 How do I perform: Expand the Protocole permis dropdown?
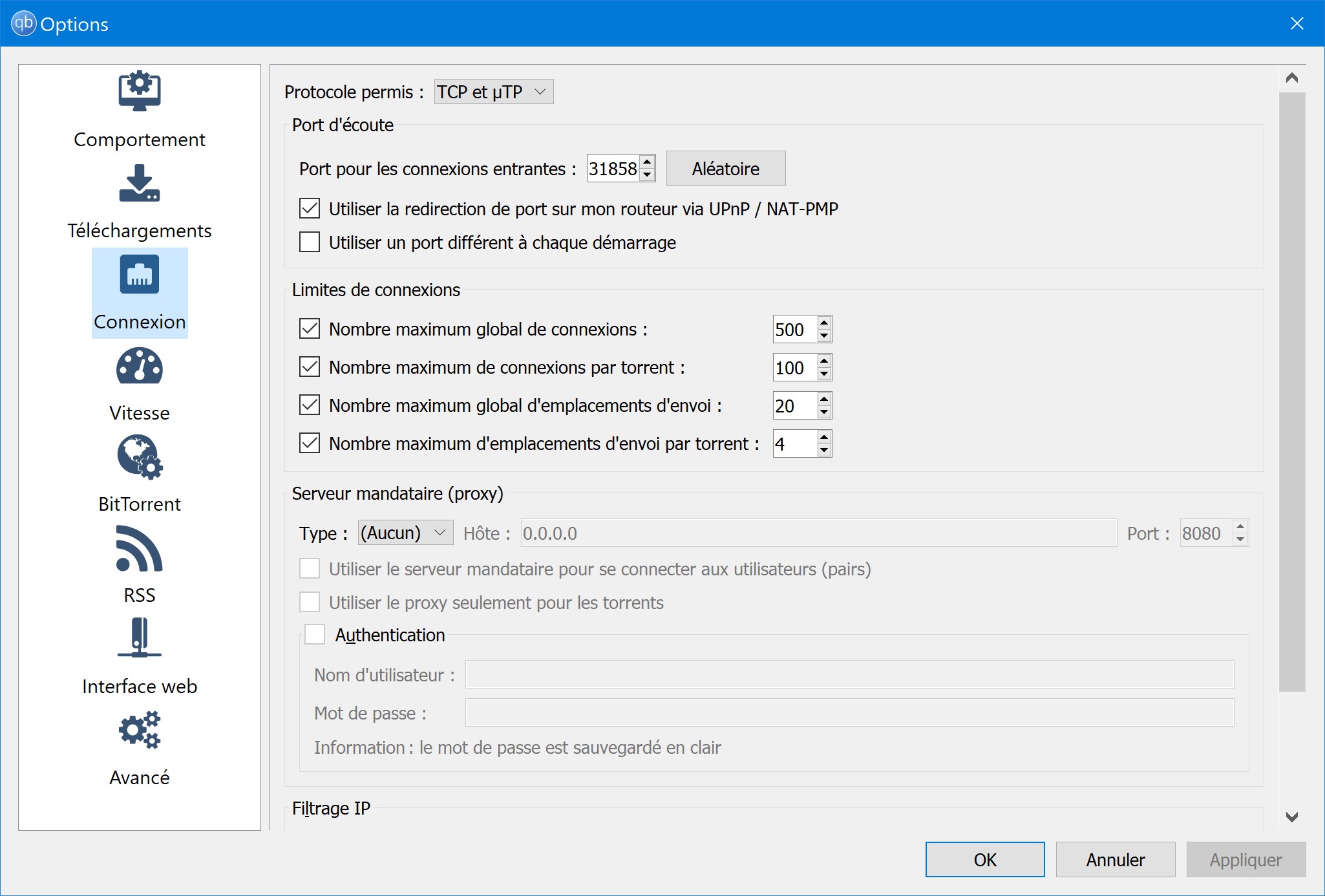click(x=494, y=92)
